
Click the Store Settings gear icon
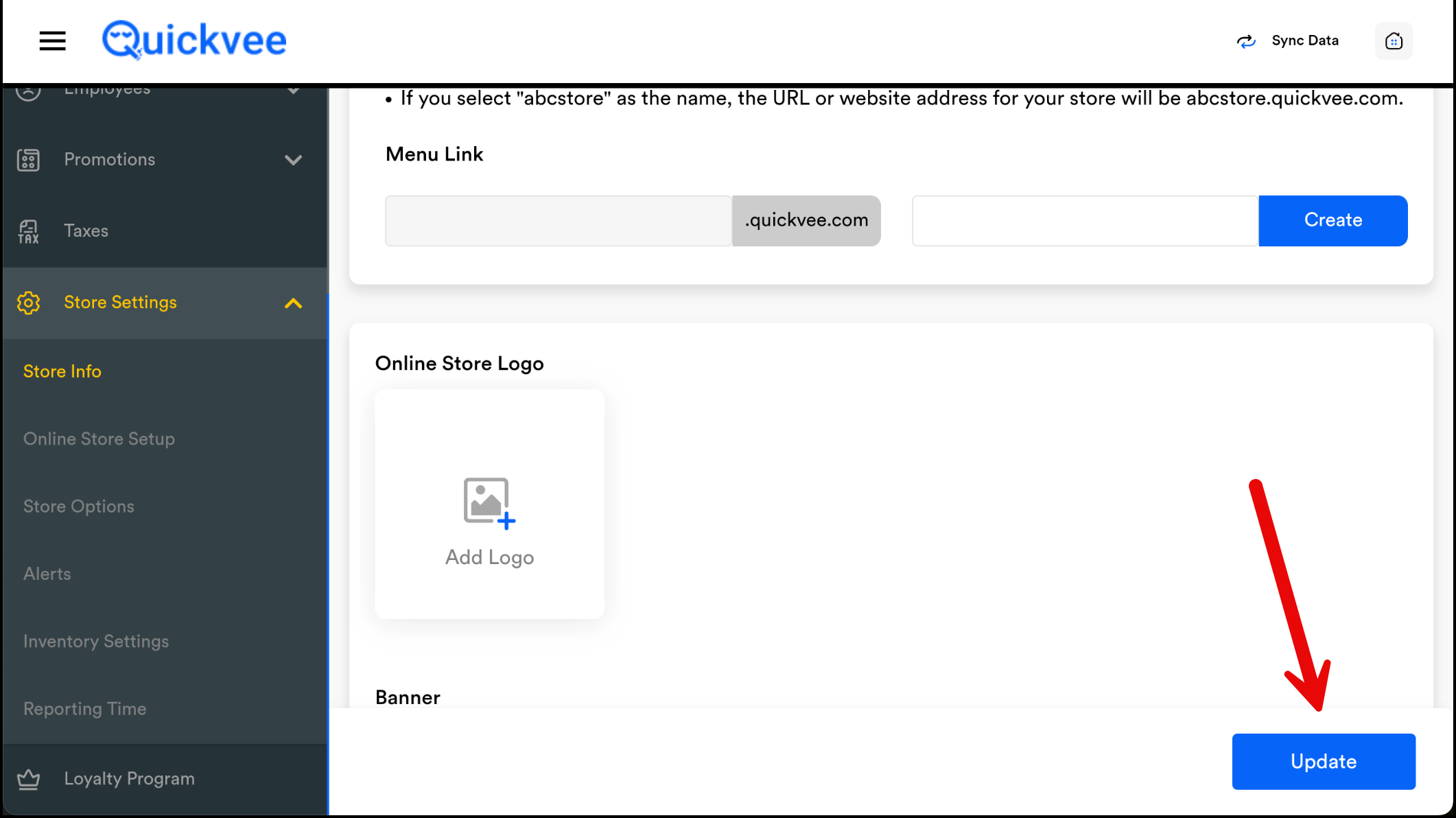tap(28, 303)
